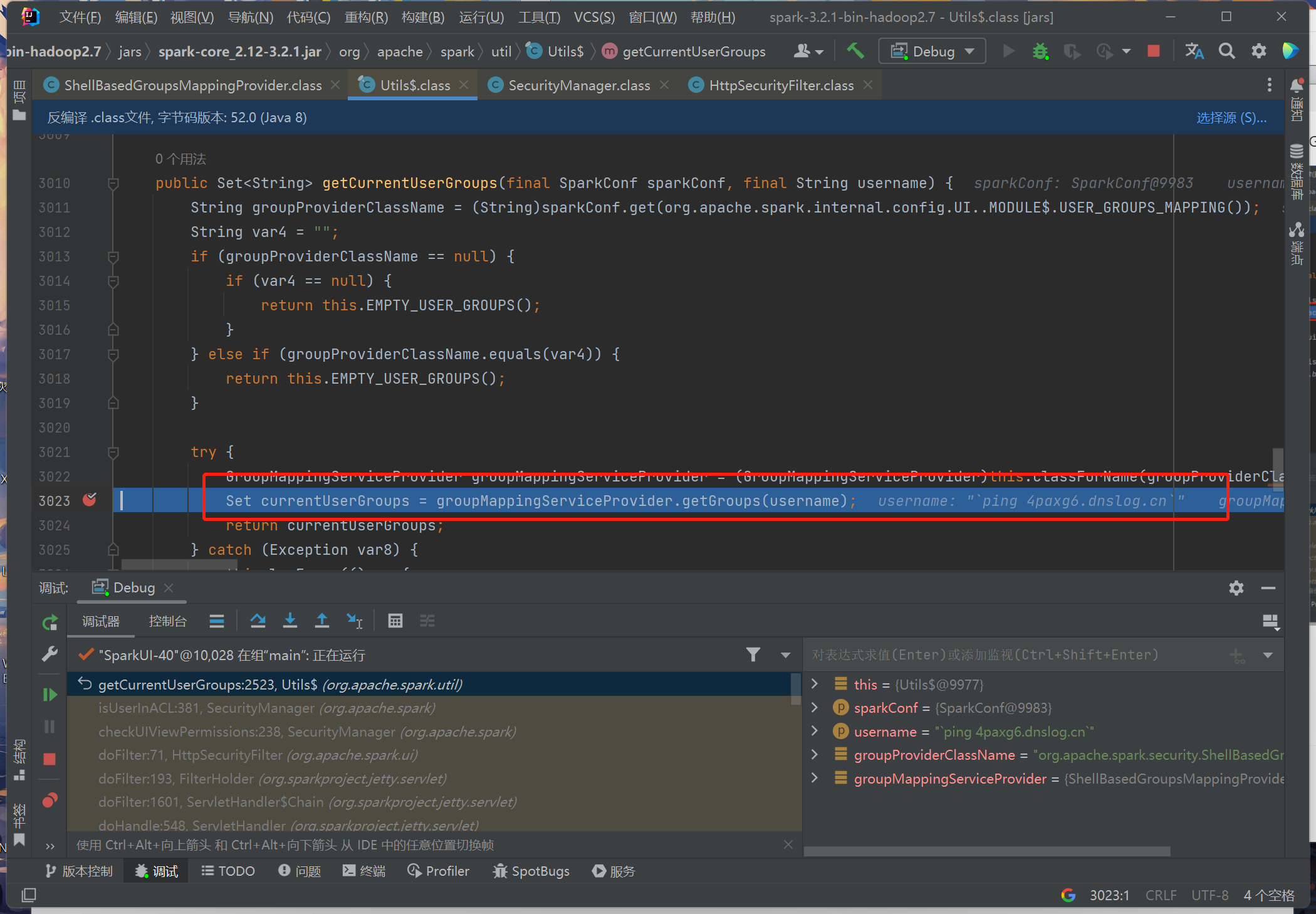1316x914 pixels.
Task: Click the Rerun Debug icon
Action: coord(50,622)
